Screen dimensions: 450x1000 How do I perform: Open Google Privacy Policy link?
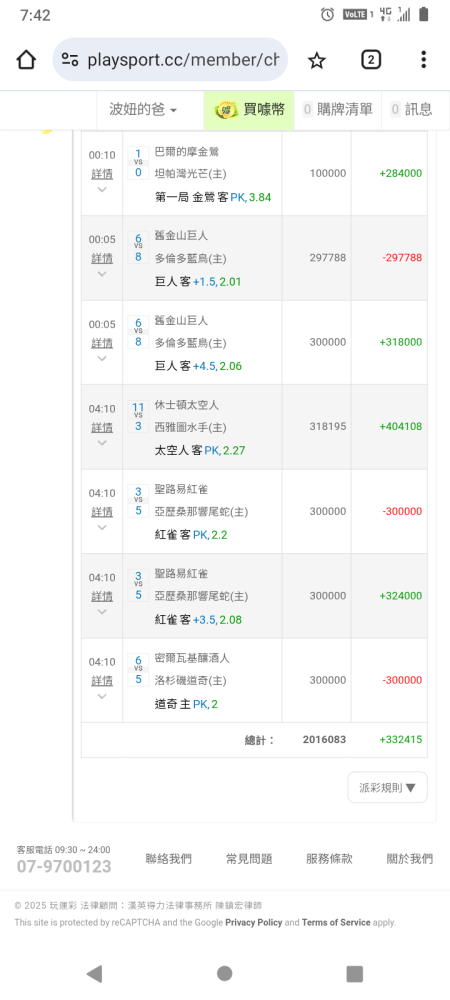(254, 922)
